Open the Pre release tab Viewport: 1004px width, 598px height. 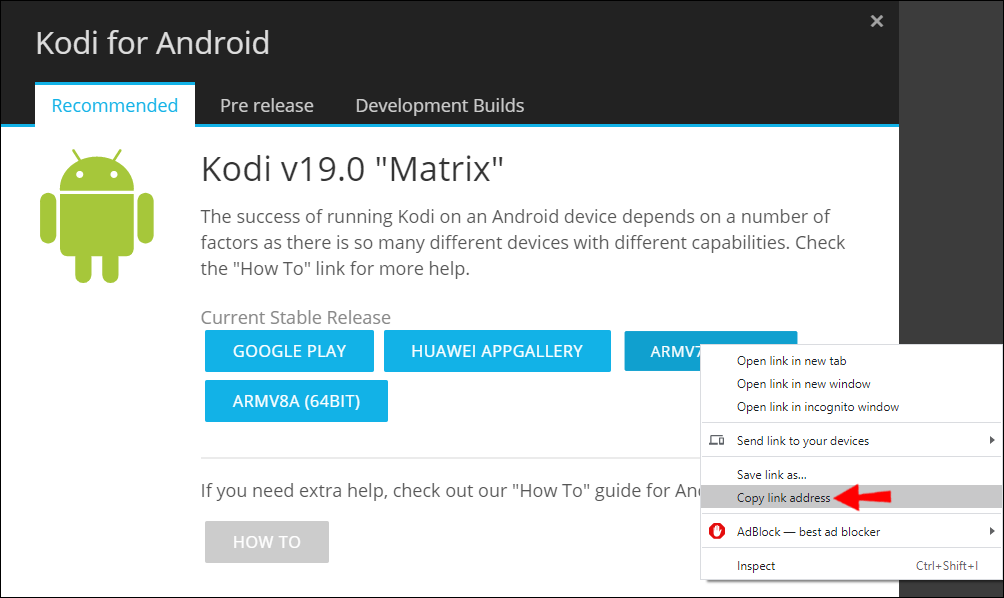pyautogui.click(x=267, y=105)
